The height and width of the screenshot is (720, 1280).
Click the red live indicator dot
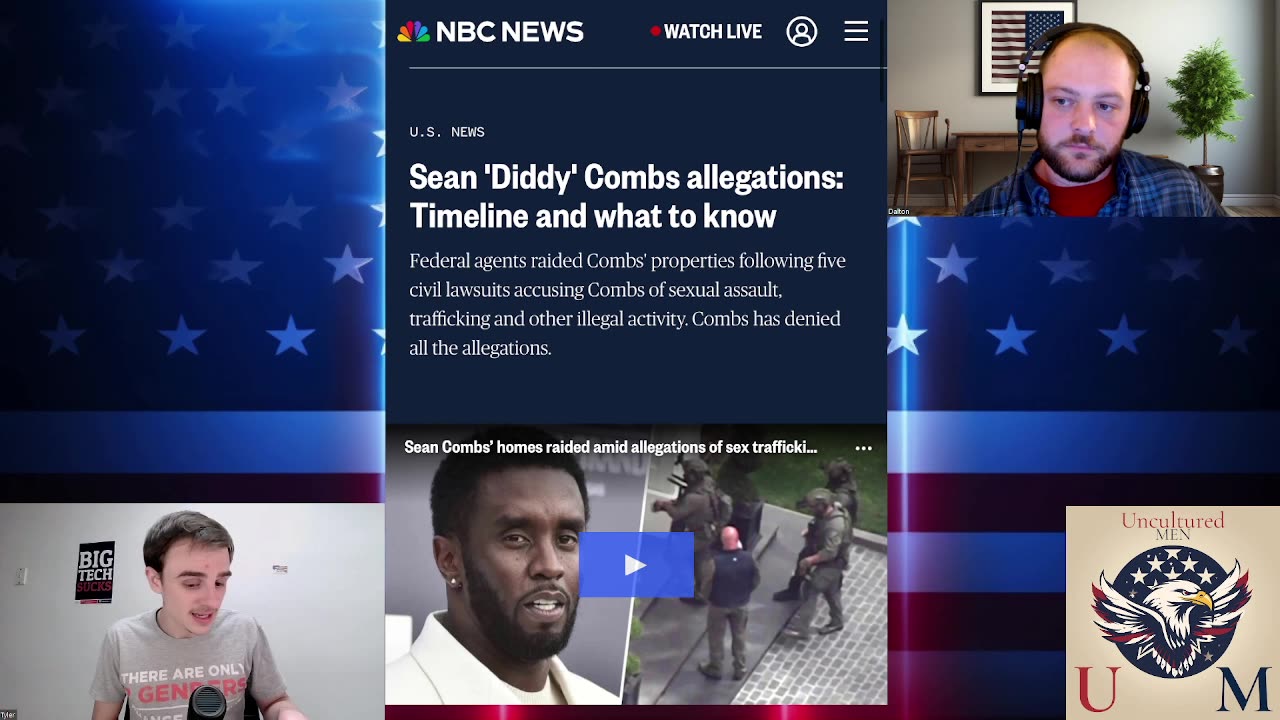pyautogui.click(x=656, y=32)
